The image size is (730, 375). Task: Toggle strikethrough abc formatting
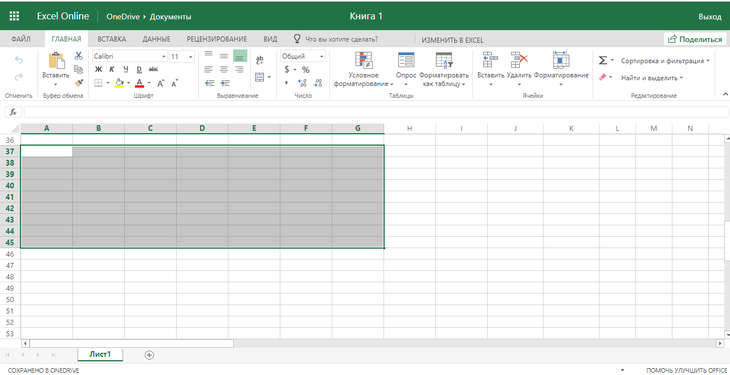point(153,69)
